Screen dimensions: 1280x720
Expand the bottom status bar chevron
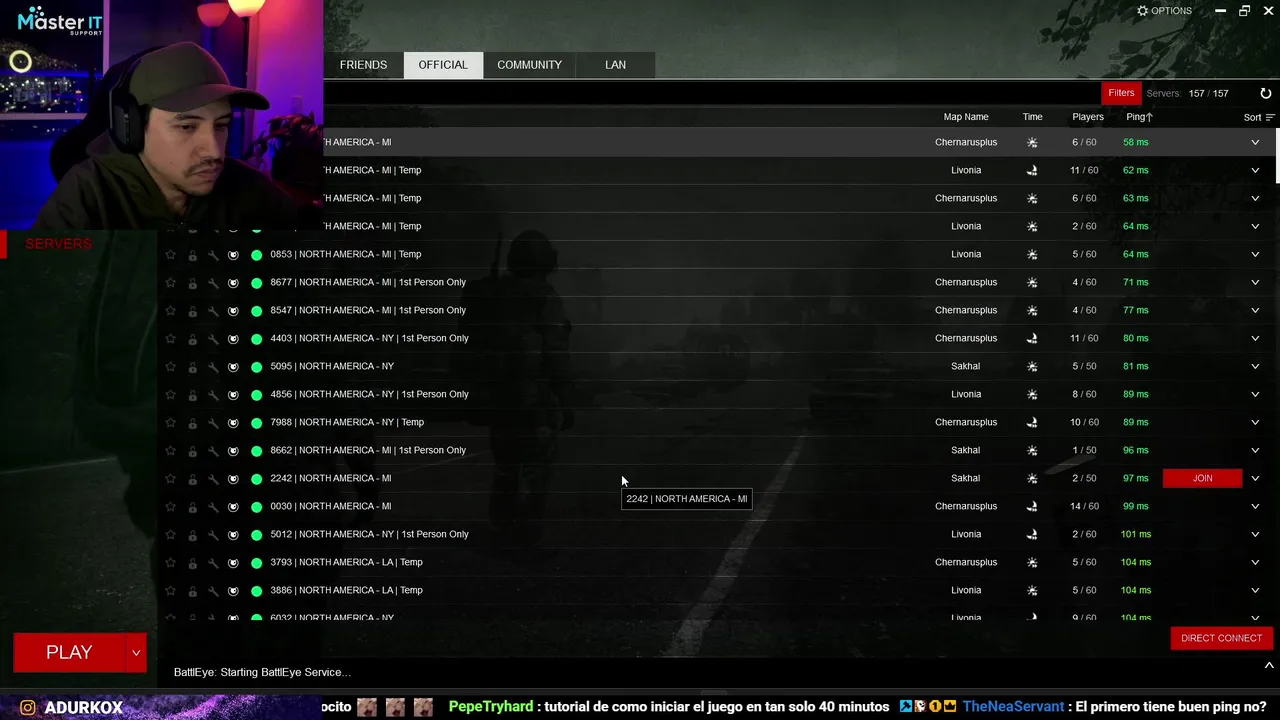click(x=1268, y=666)
